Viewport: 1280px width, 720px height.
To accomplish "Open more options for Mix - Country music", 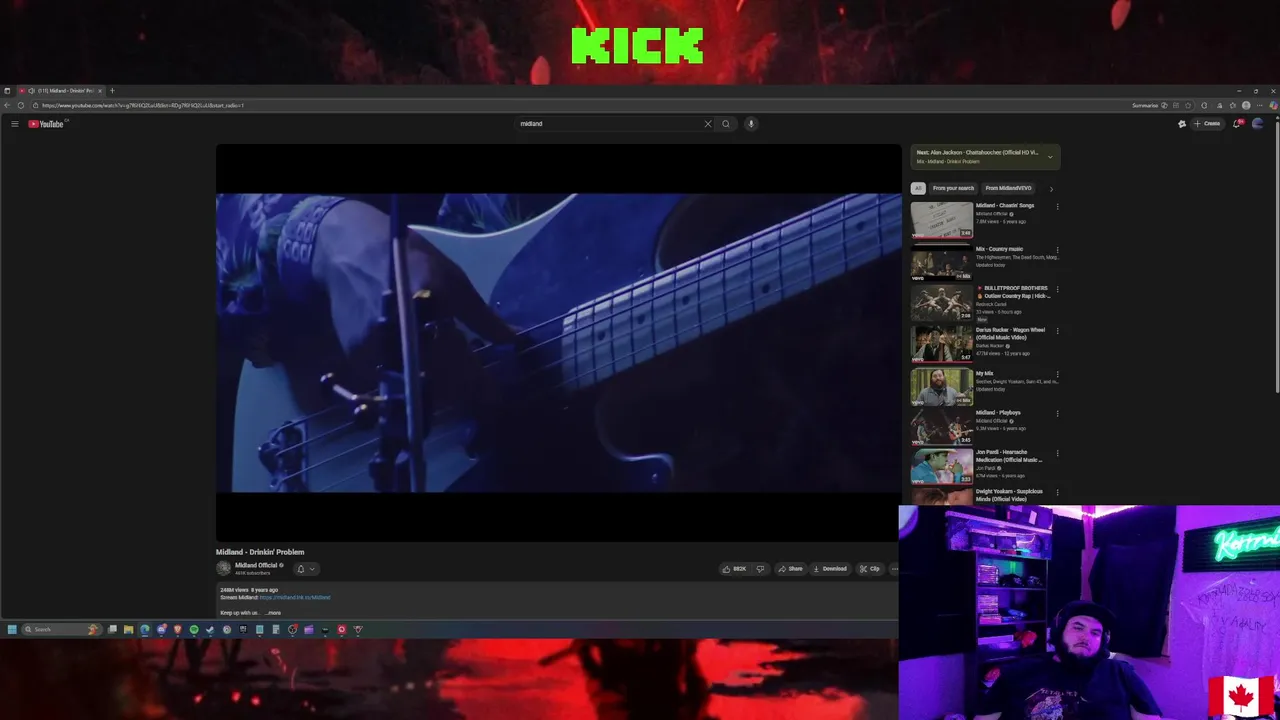I will click(1057, 250).
